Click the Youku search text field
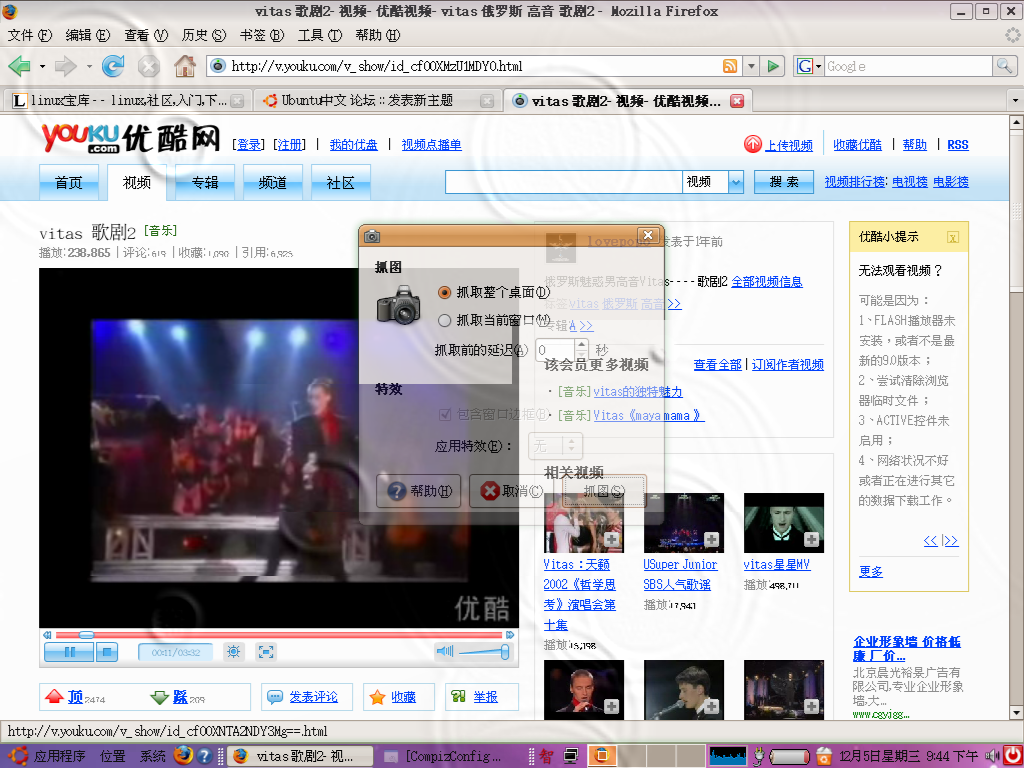Viewport: 1024px width, 768px height. 564,182
